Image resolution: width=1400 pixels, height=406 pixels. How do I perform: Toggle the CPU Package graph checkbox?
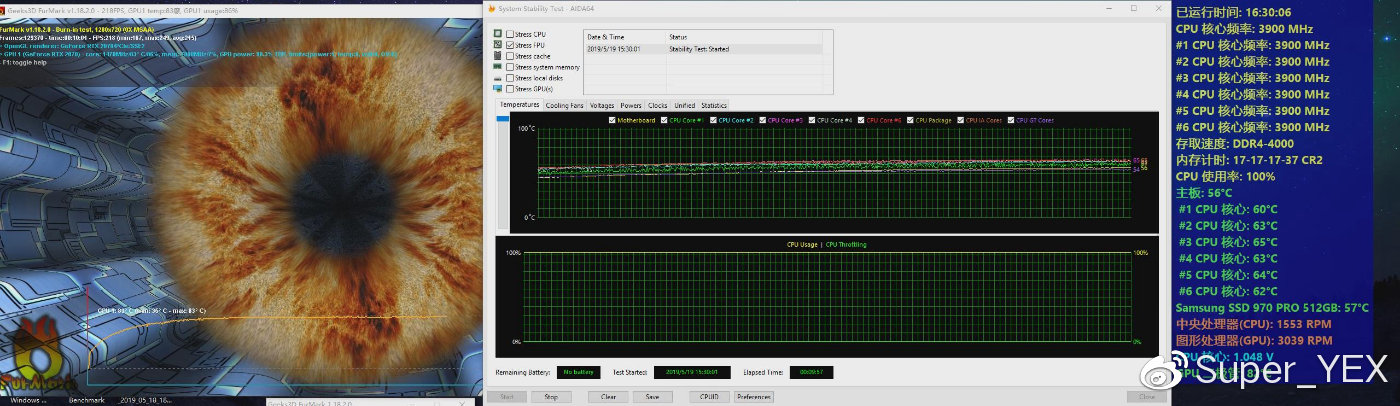click(912, 120)
